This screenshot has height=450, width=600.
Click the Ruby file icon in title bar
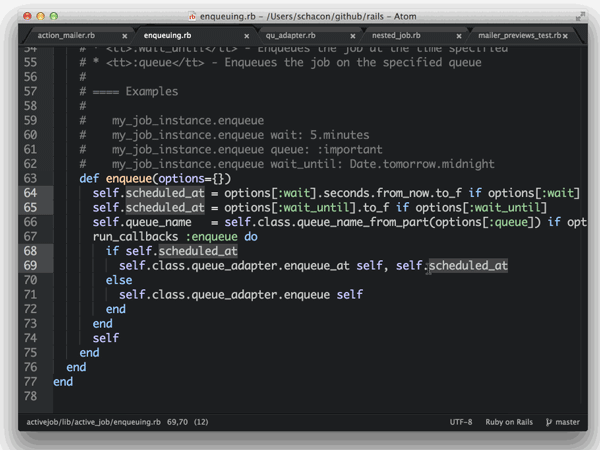[192, 17]
